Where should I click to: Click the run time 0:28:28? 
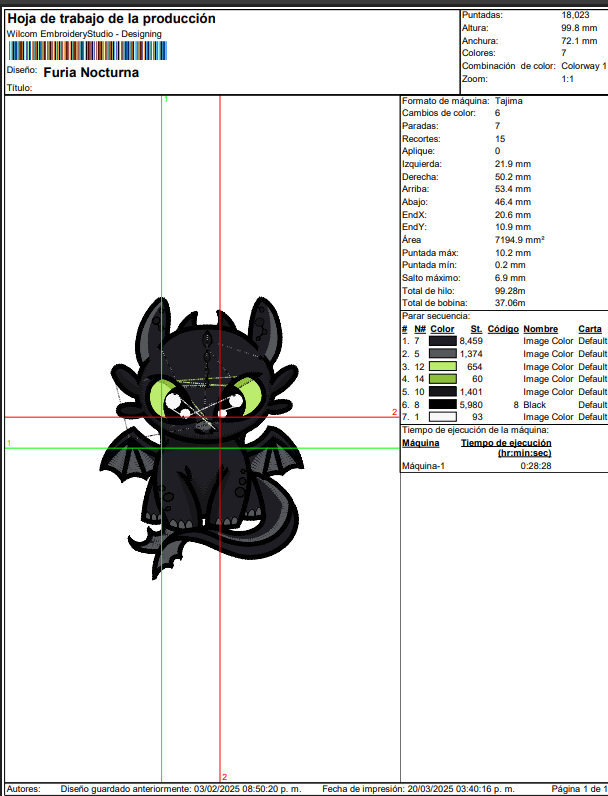[536, 466]
